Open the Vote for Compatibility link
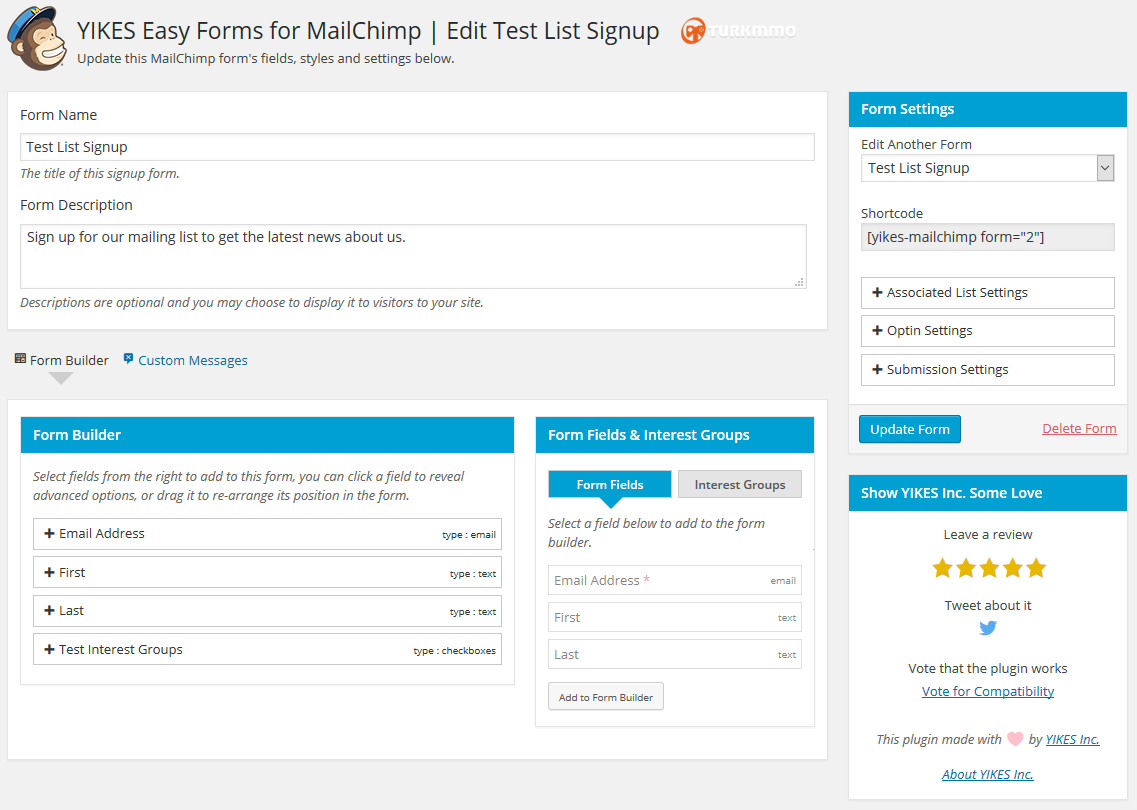 (988, 691)
